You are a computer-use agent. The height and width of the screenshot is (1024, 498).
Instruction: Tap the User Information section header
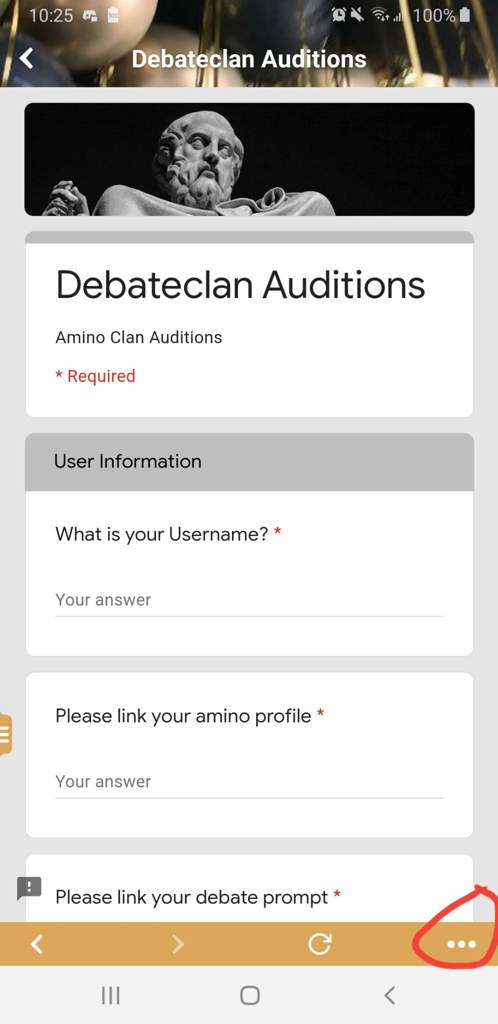249,462
